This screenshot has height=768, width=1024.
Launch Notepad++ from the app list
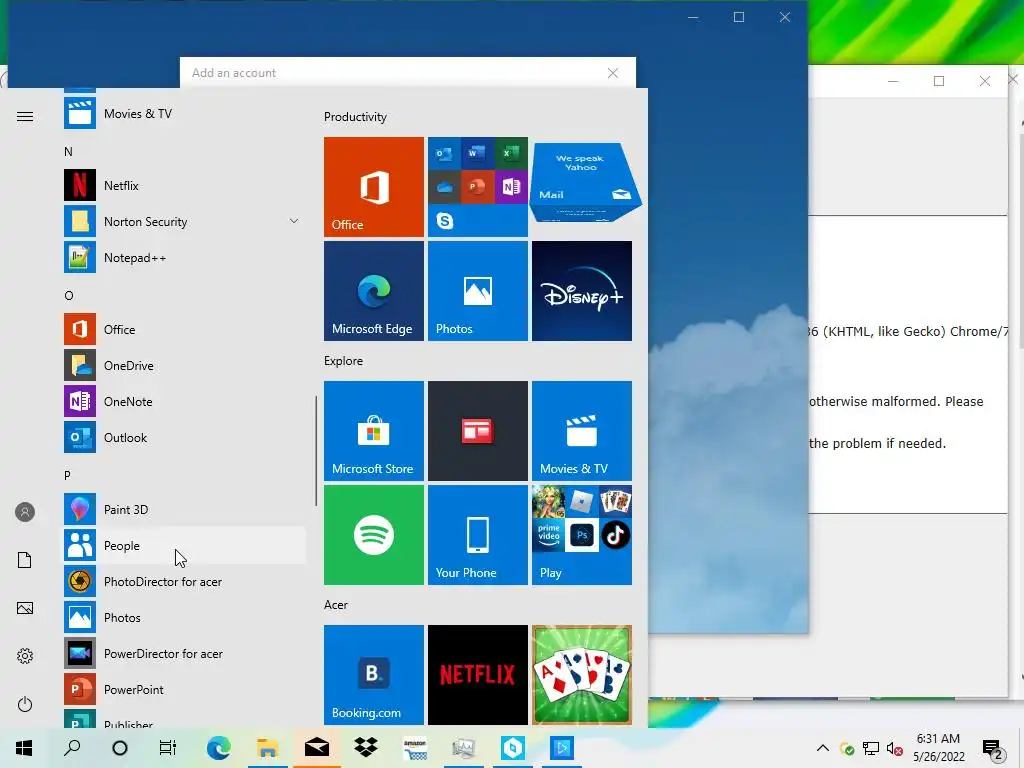[184, 257]
